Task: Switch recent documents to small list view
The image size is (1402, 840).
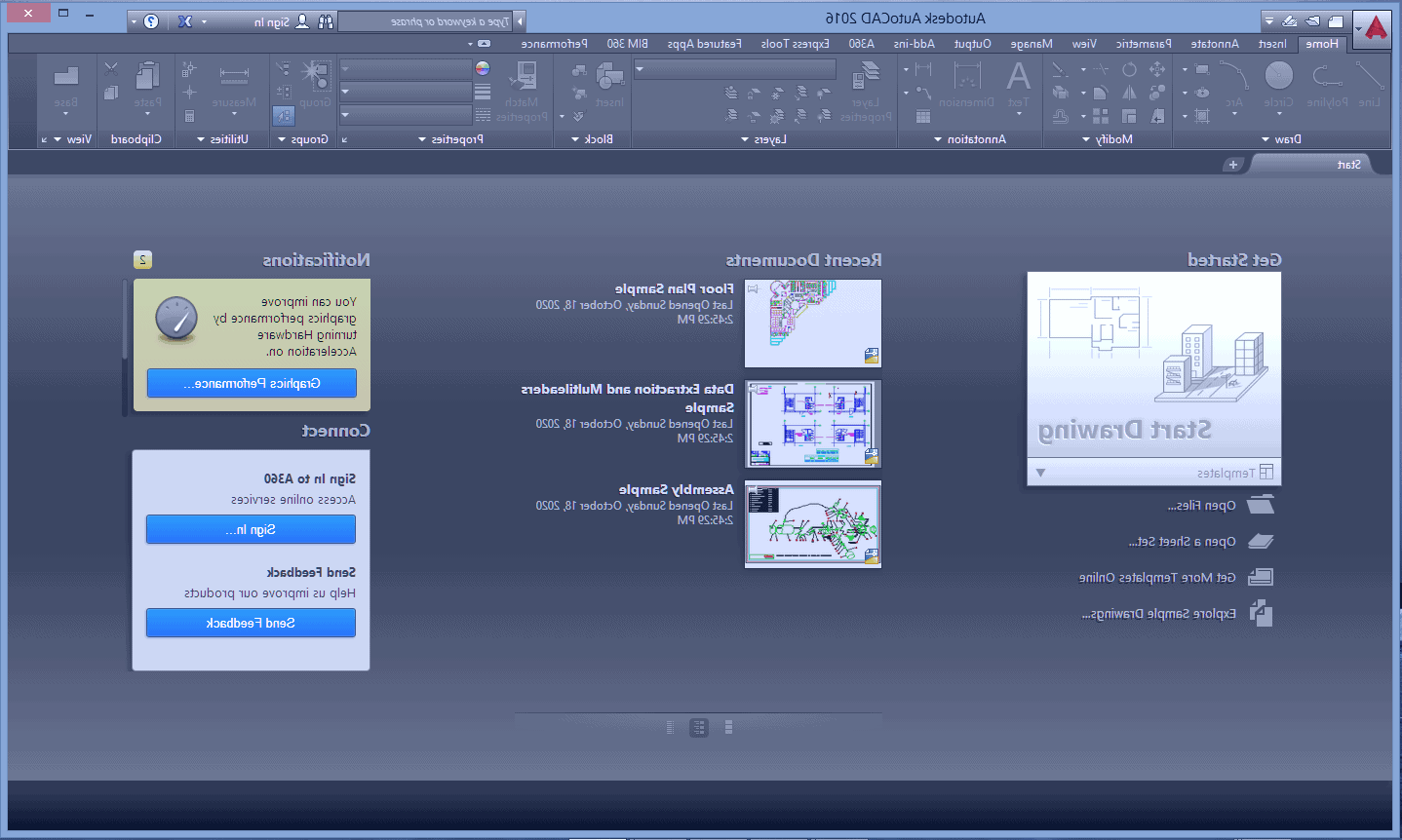Action: (x=670, y=727)
